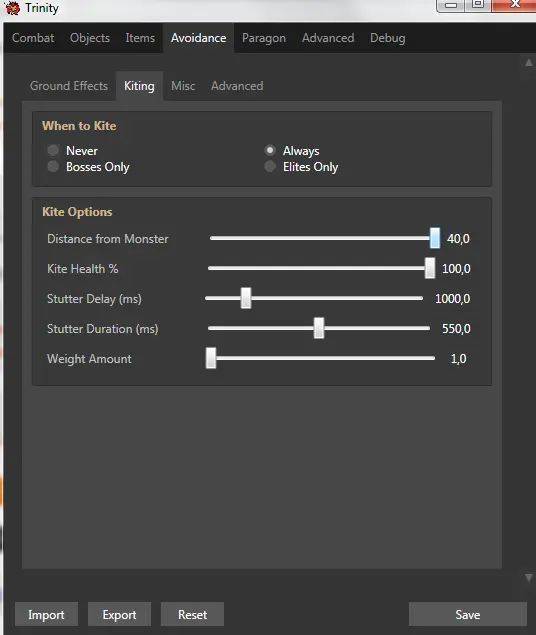Click the Import button
The image size is (536, 635).
coord(46,614)
